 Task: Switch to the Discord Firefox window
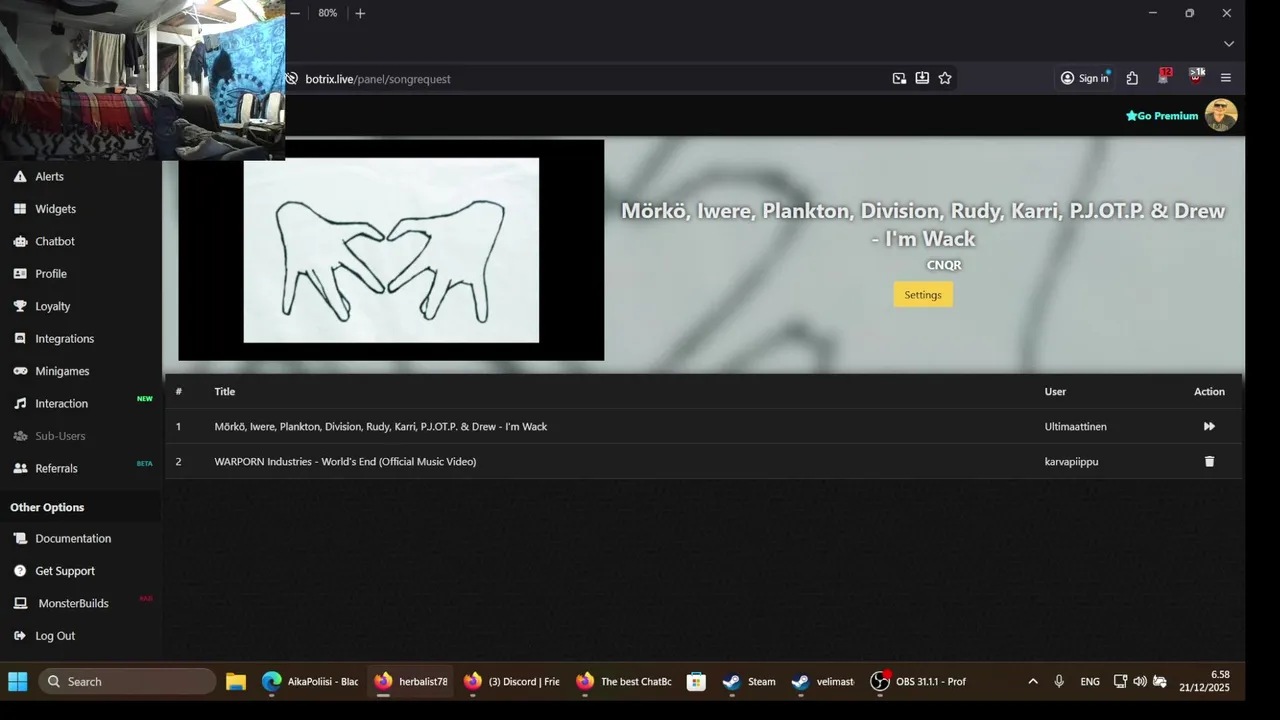coord(511,682)
